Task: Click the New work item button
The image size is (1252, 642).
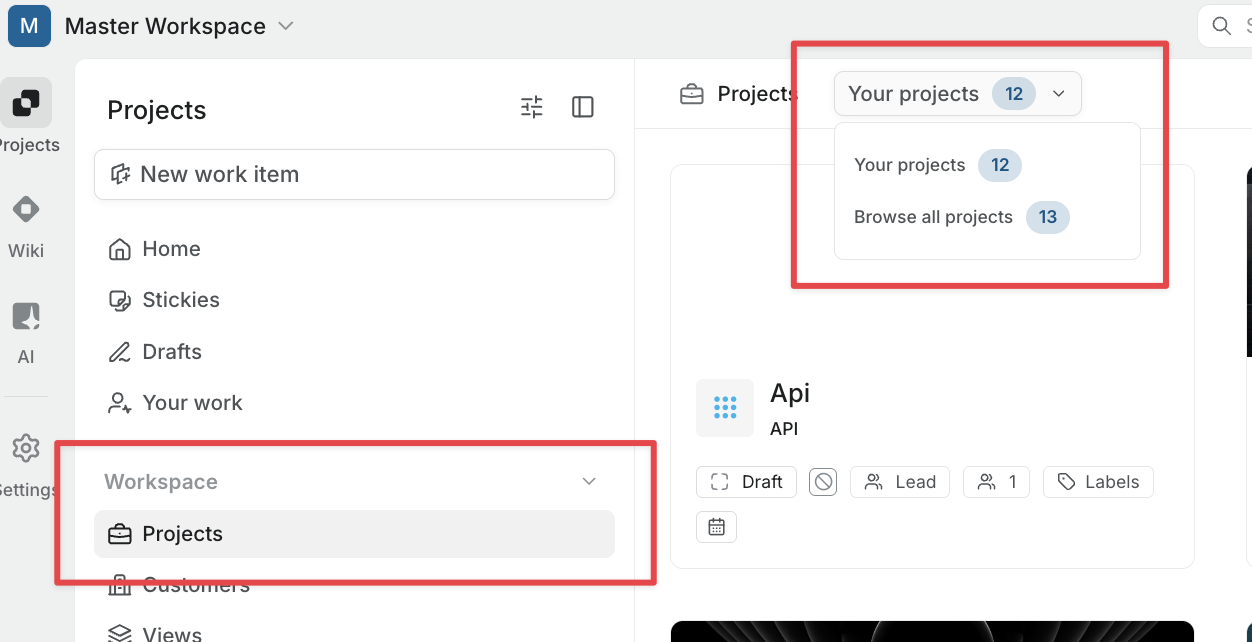Action: (x=354, y=174)
